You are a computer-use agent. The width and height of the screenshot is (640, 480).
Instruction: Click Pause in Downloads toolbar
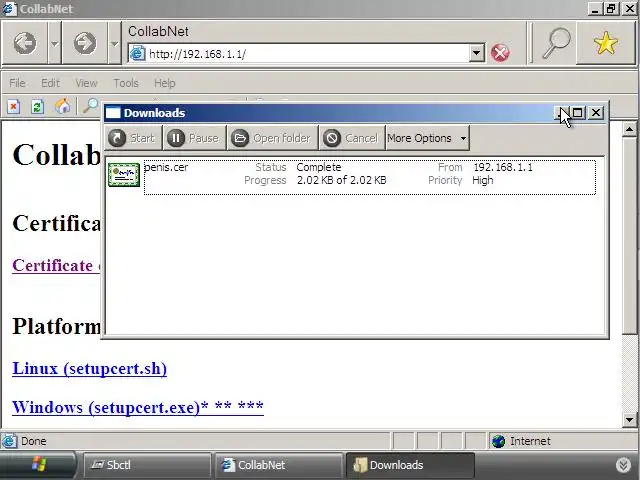click(x=194, y=138)
